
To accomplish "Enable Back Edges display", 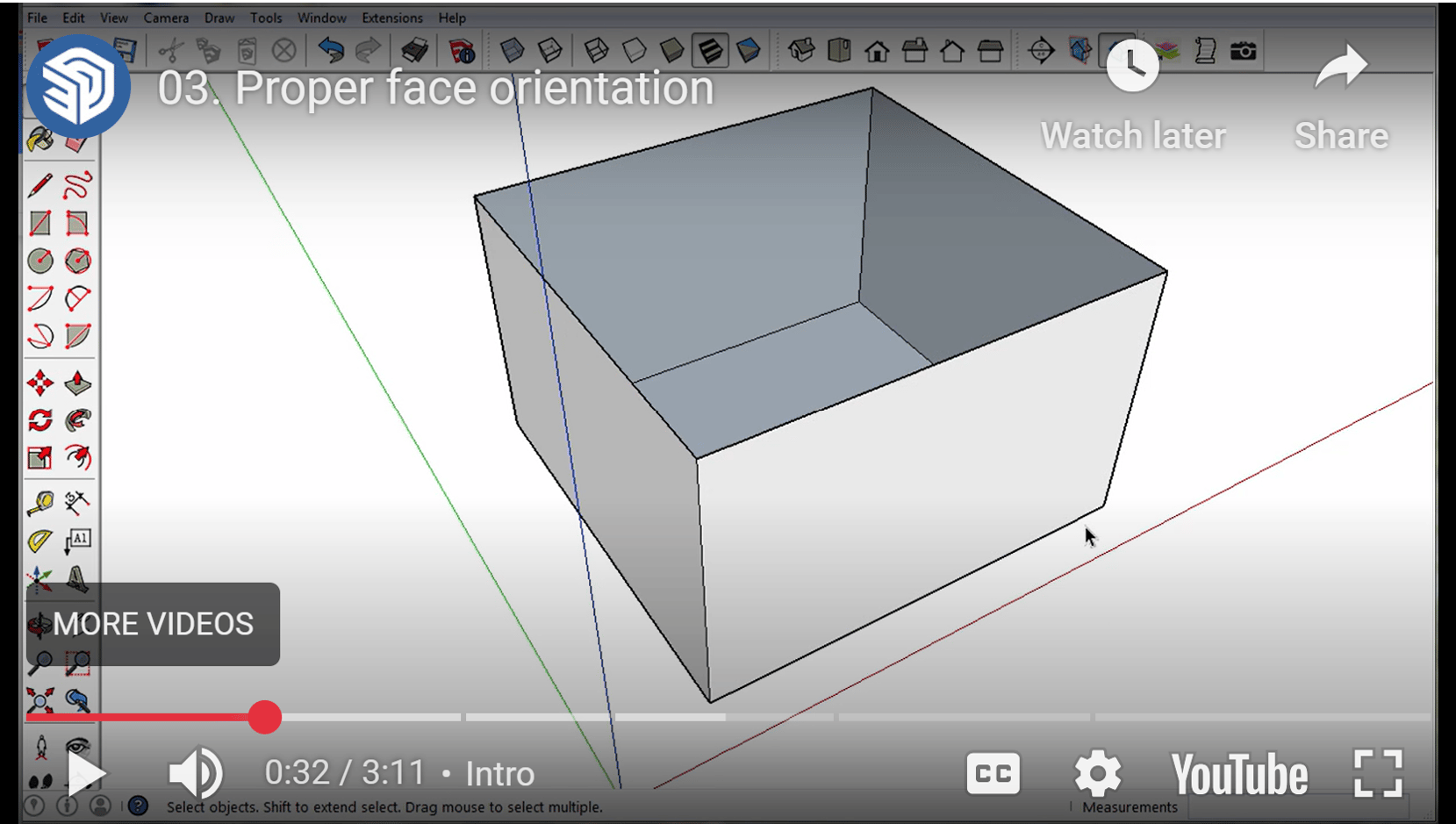I will 550,50.
